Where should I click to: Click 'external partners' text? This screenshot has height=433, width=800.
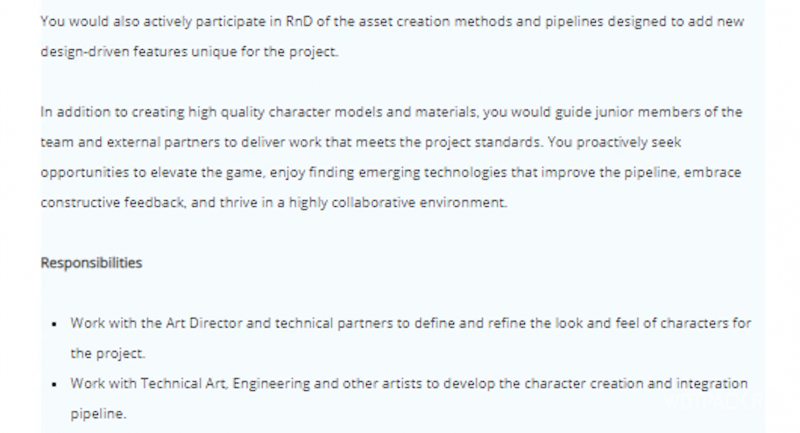click(x=165, y=142)
